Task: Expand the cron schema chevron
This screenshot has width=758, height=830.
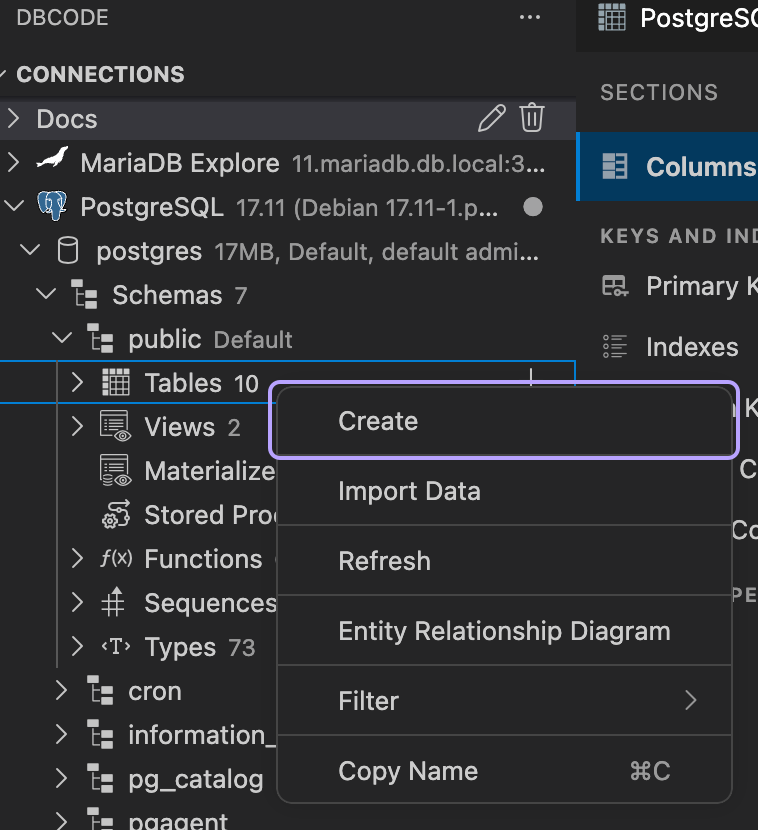Action: point(62,690)
